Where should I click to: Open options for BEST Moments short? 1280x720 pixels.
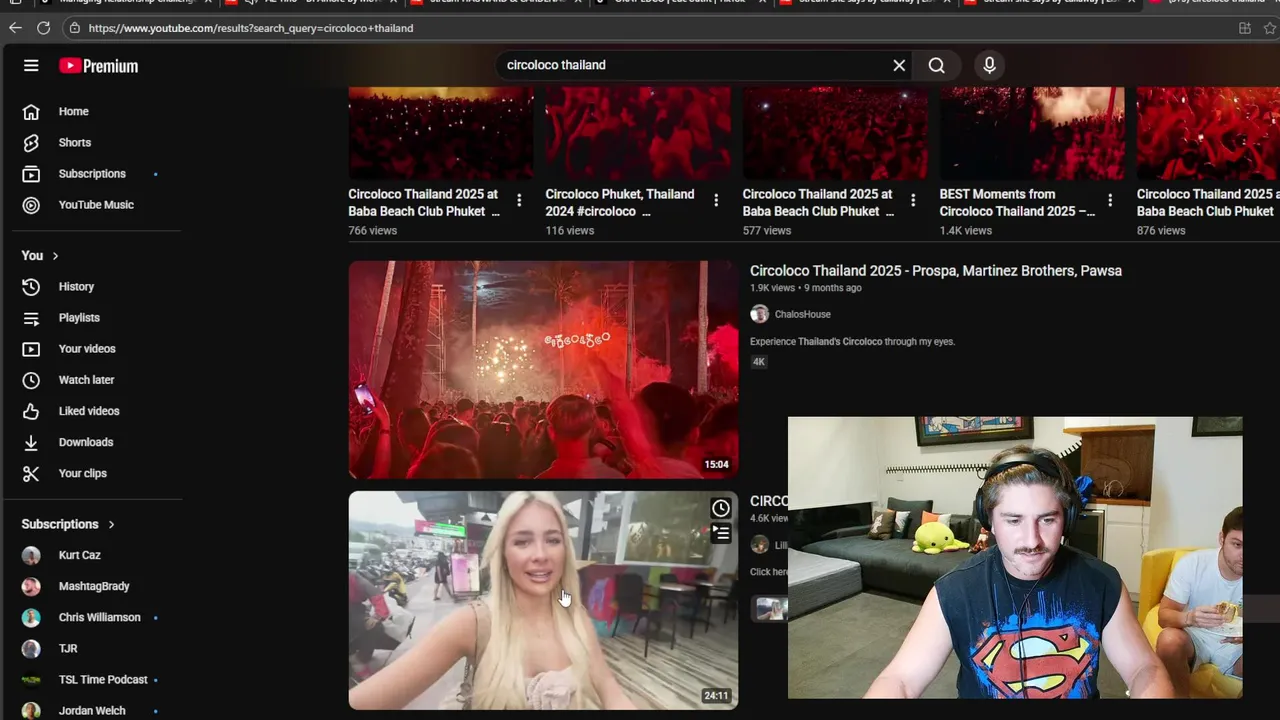click(x=1110, y=200)
